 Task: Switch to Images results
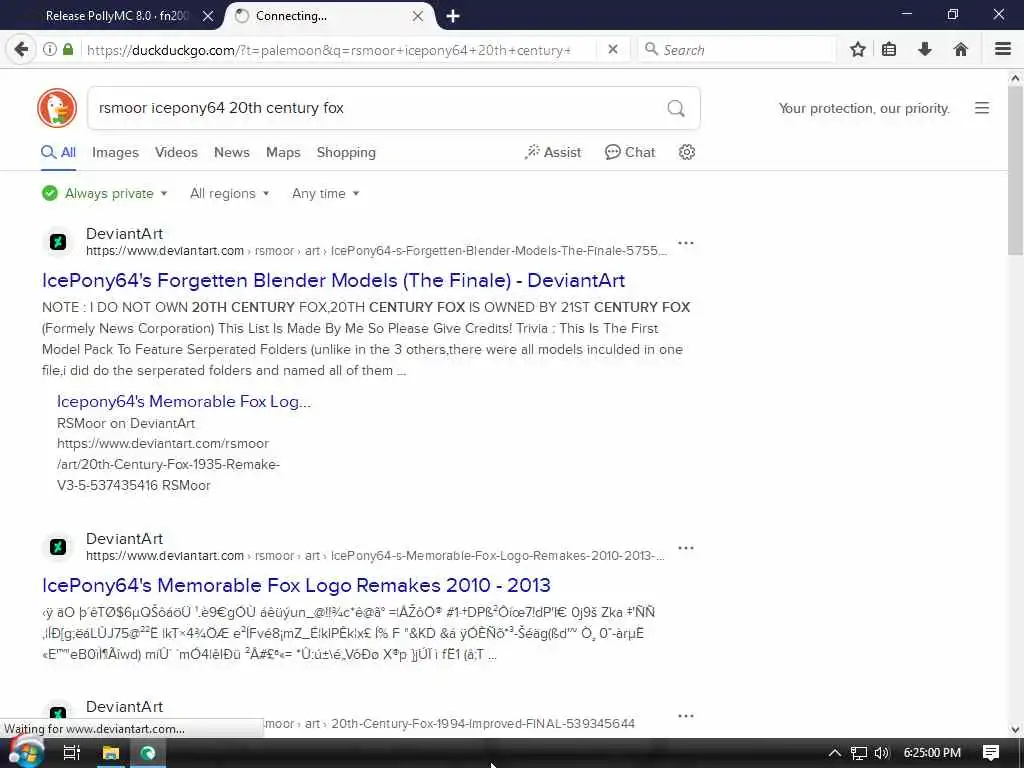pyautogui.click(x=115, y=152)
